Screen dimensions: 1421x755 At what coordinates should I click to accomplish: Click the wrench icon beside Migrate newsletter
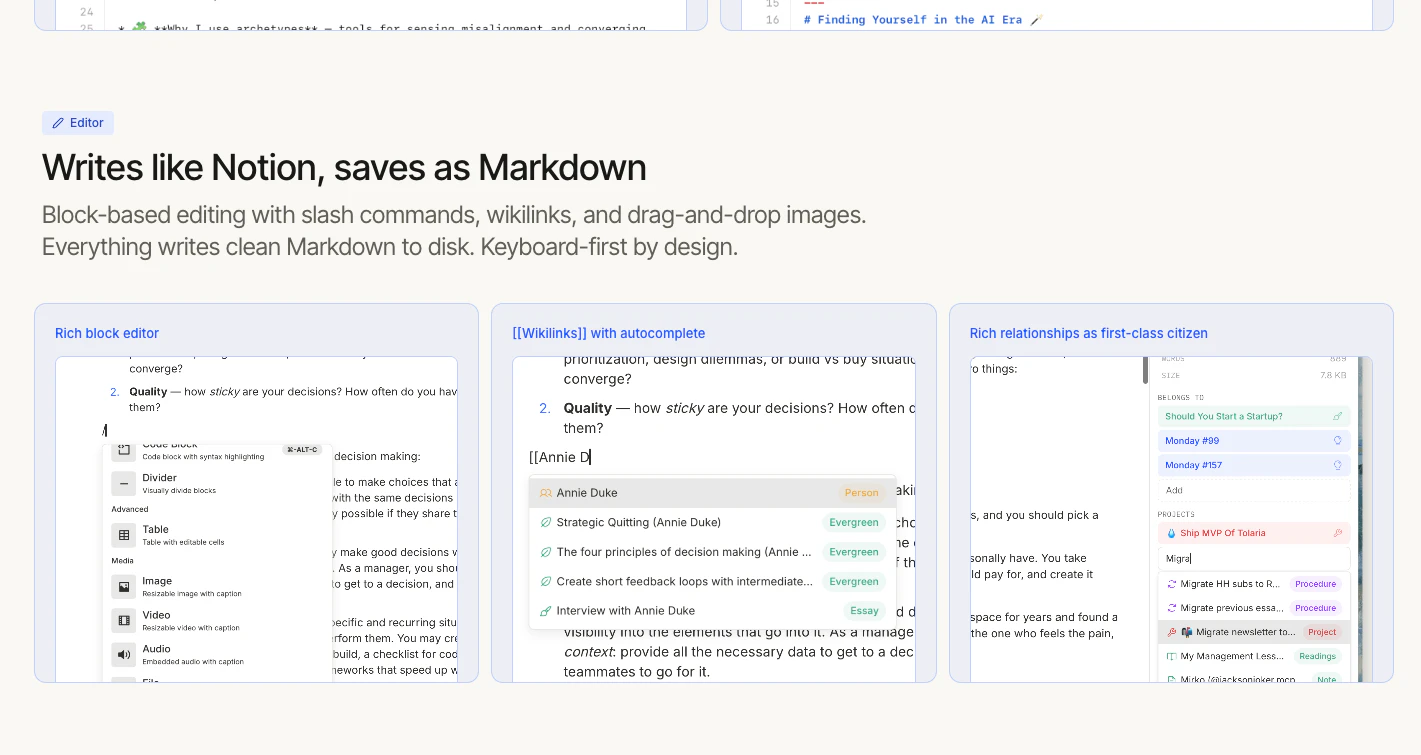[x=1171, y=632]
